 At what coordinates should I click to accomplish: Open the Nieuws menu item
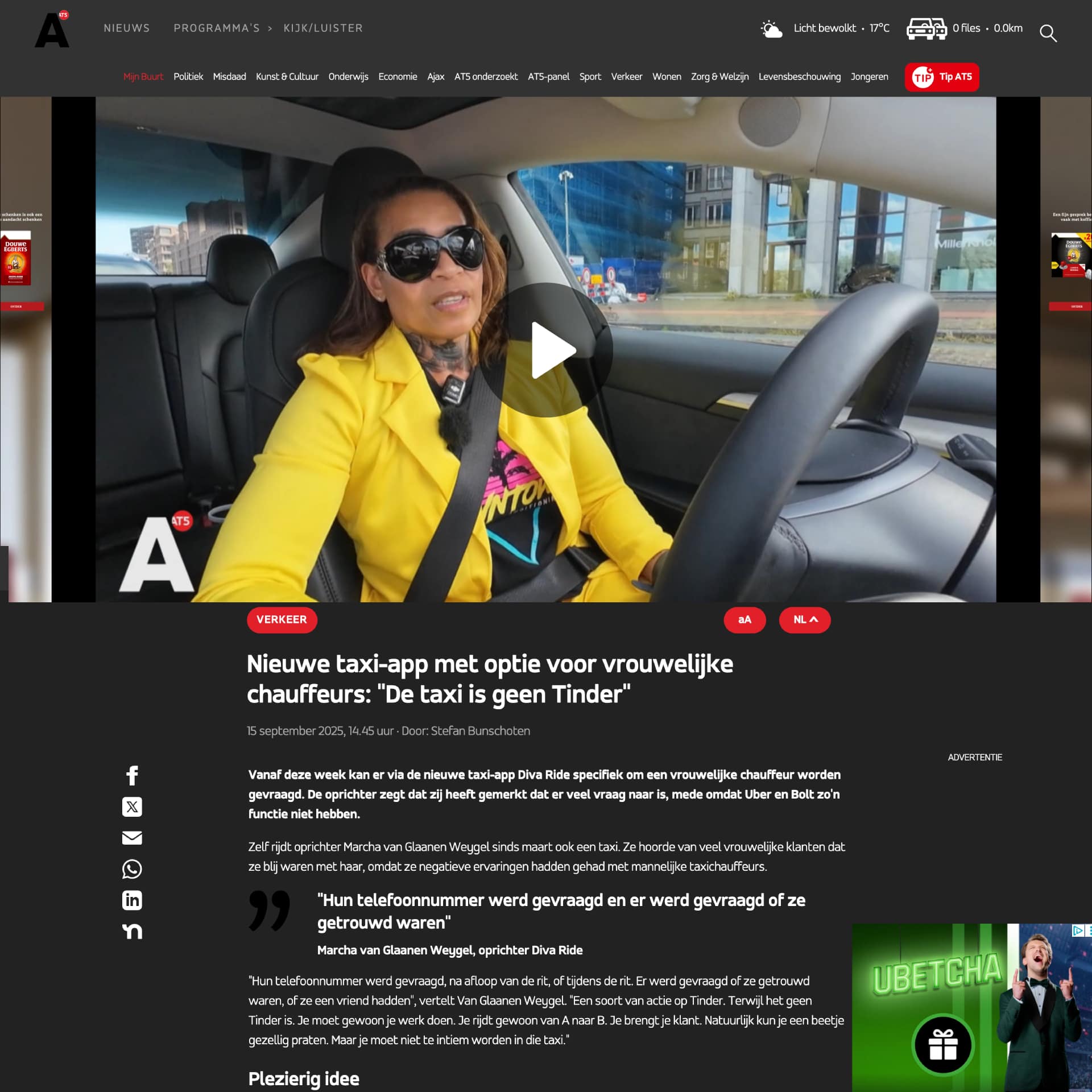[126, 28]
